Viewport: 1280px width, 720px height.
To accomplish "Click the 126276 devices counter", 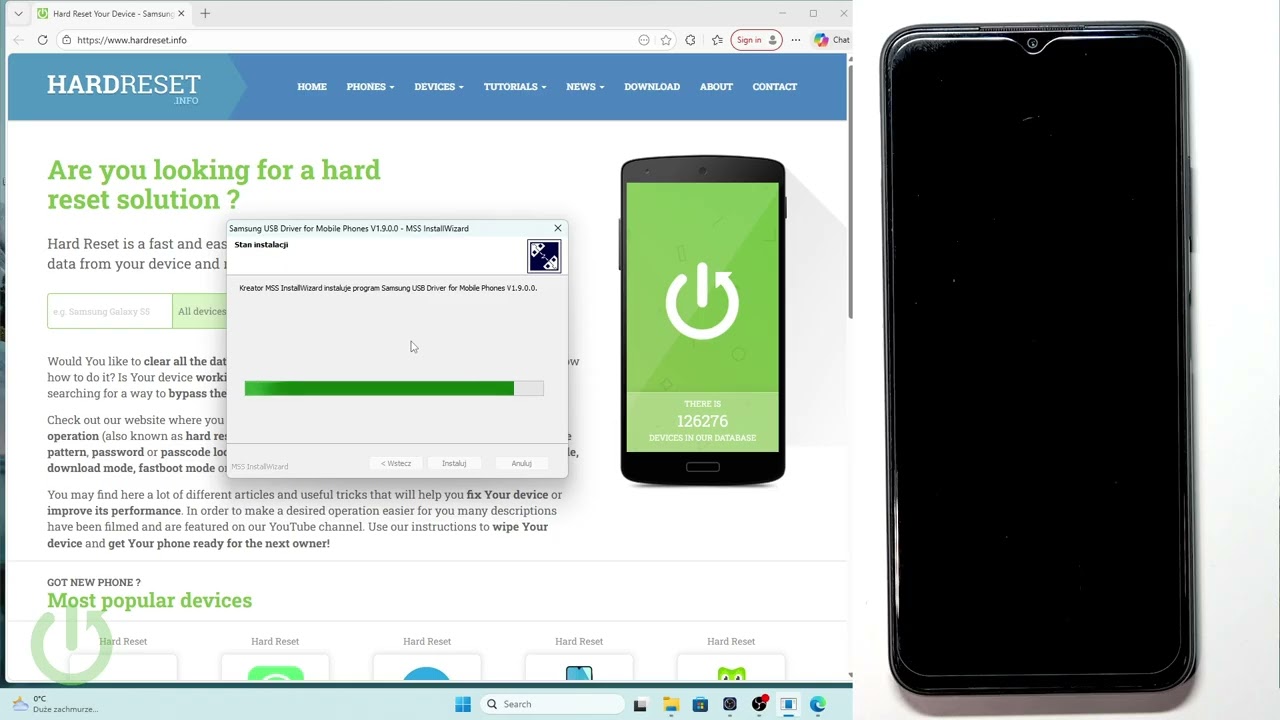I will click(x=702, y=421).
